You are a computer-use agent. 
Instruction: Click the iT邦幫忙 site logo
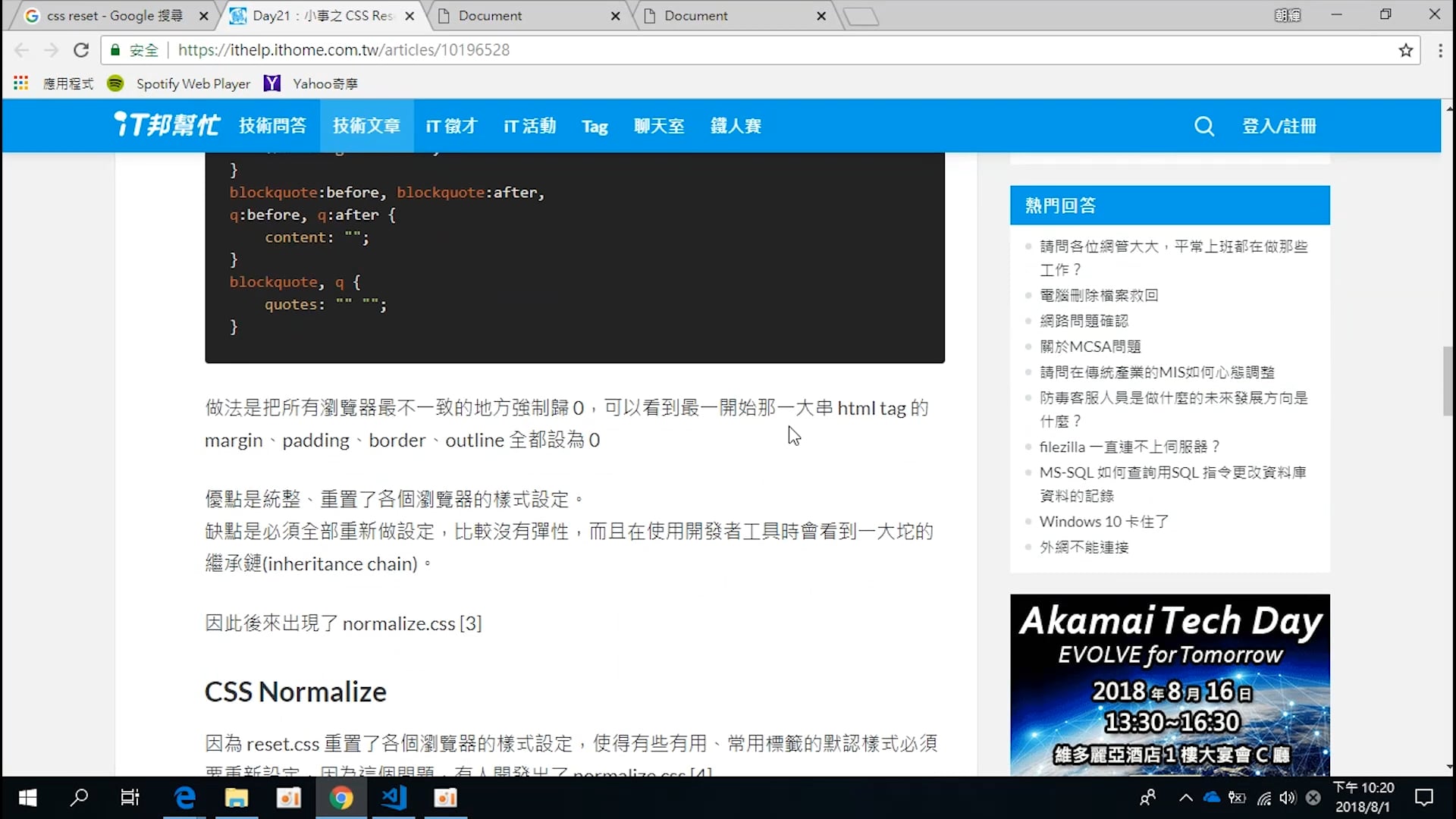click(165, 125)
